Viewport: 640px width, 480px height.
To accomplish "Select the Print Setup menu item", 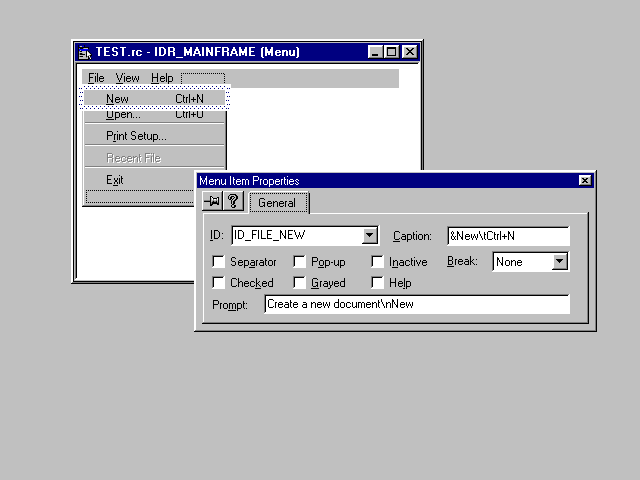I will 136,136.
